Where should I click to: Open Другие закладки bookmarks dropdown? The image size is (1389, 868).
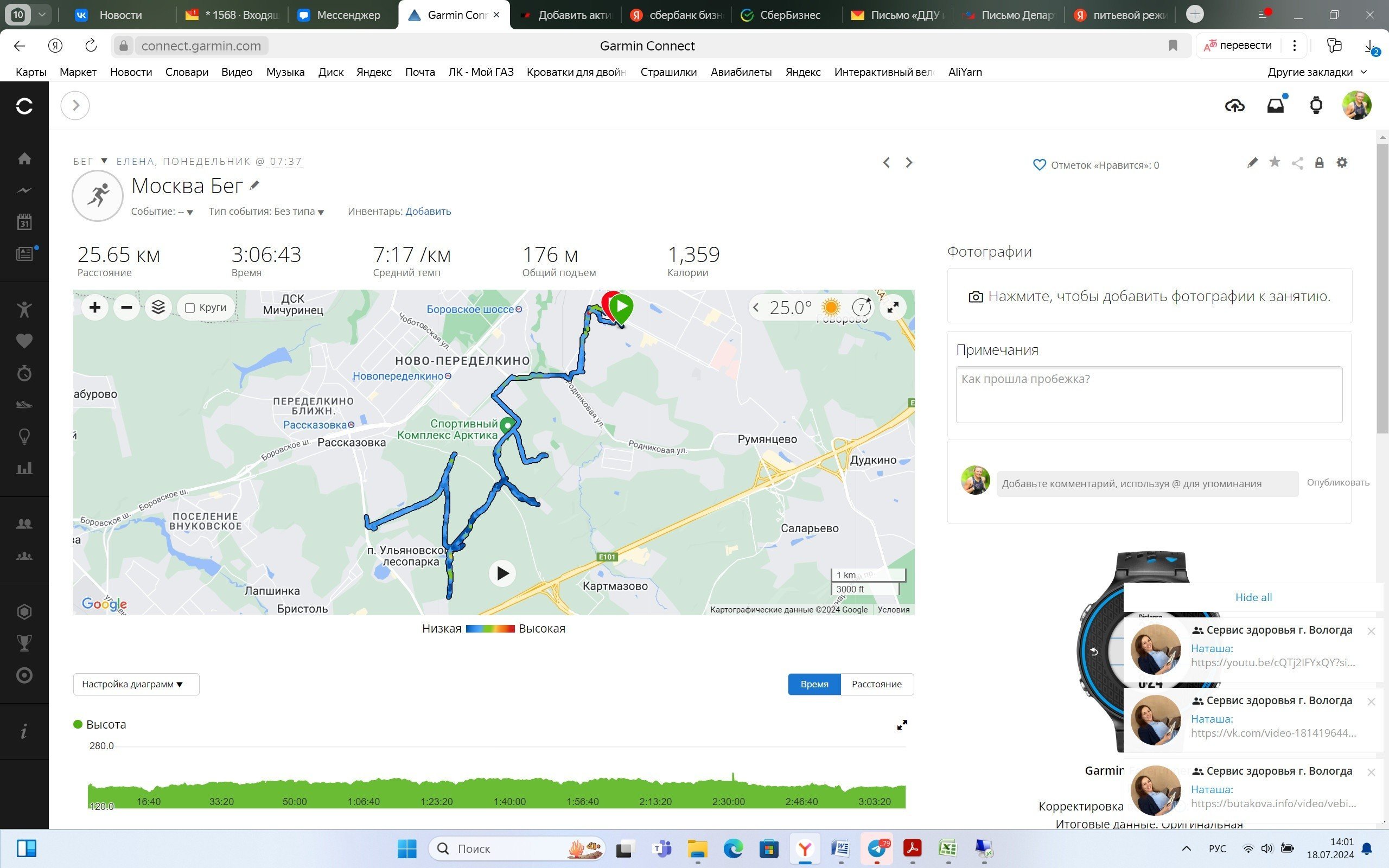click(1317, 72)
